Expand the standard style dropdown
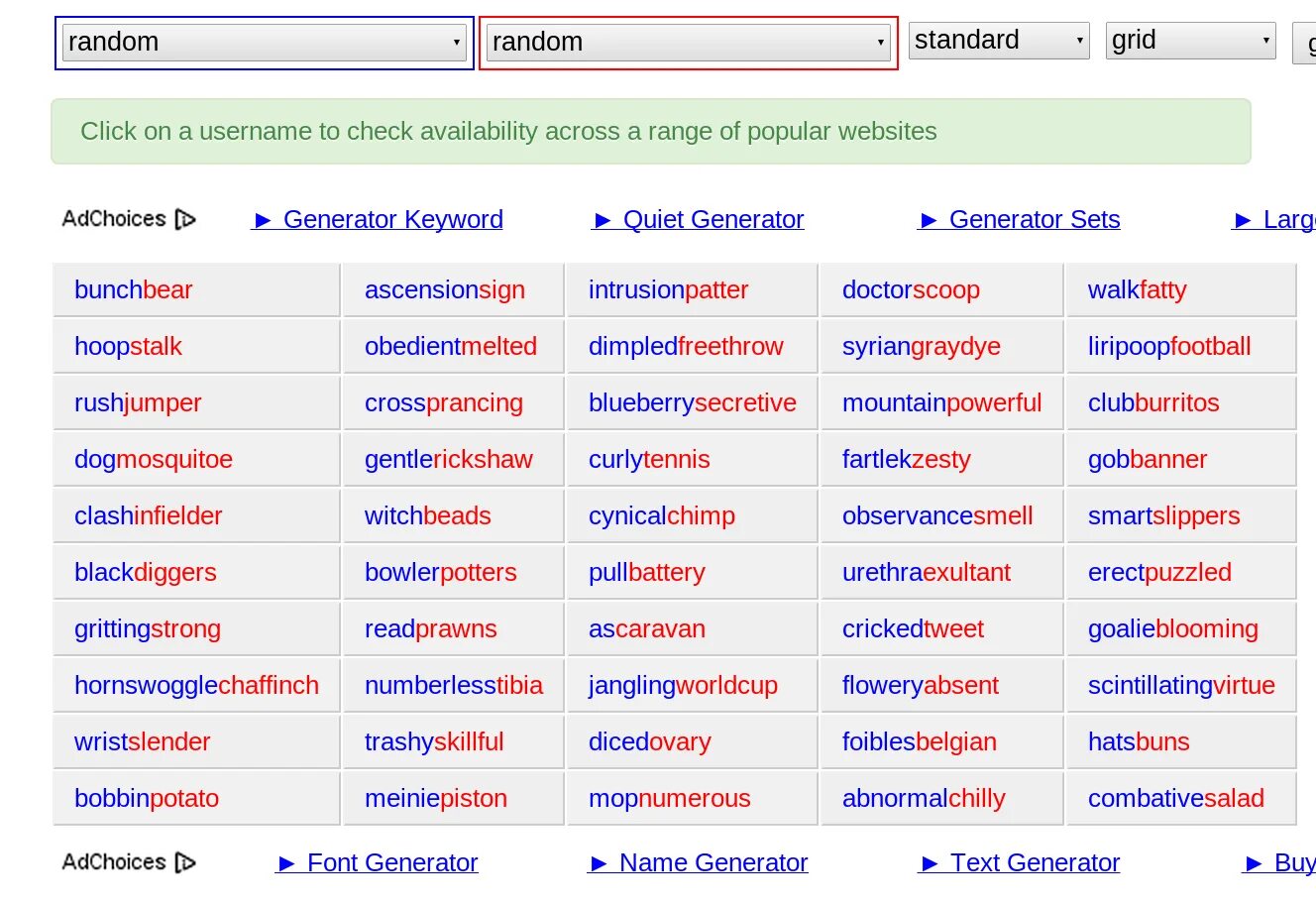The height and width of the screenshot is (904, 1316). (x=998, y=41)
